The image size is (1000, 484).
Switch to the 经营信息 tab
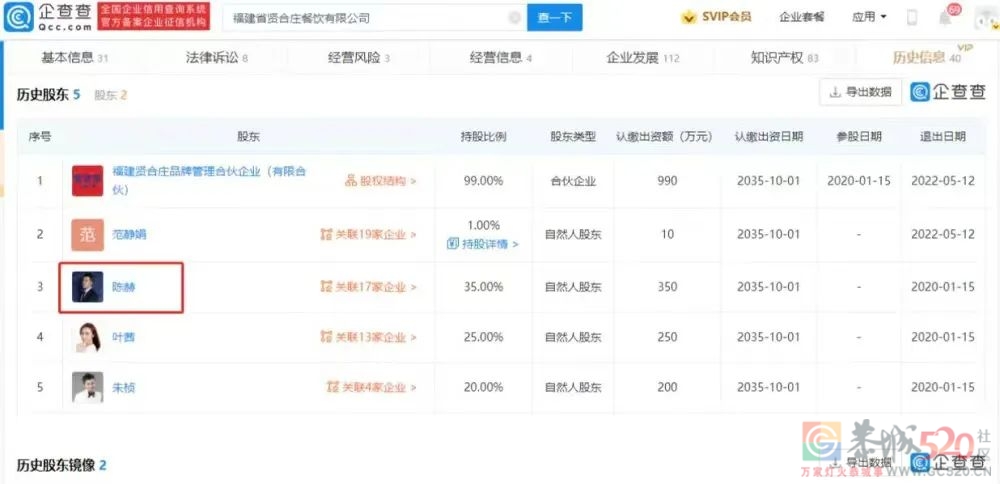pyautogui.click(x=501, y=58)
